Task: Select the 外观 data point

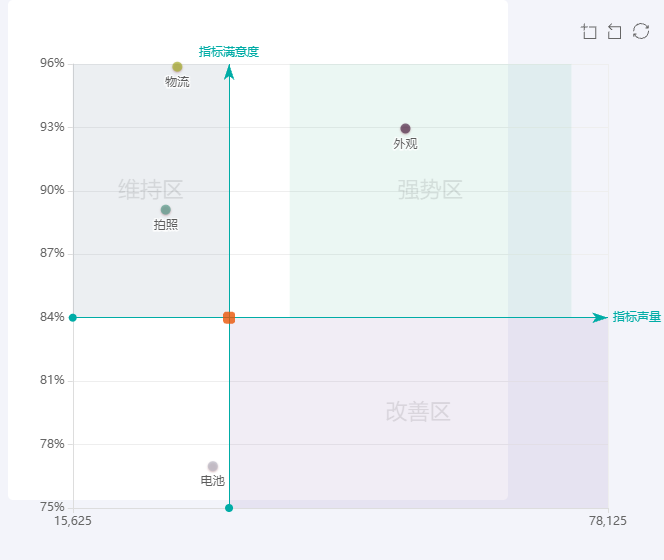Action: (x=405, y=129)
